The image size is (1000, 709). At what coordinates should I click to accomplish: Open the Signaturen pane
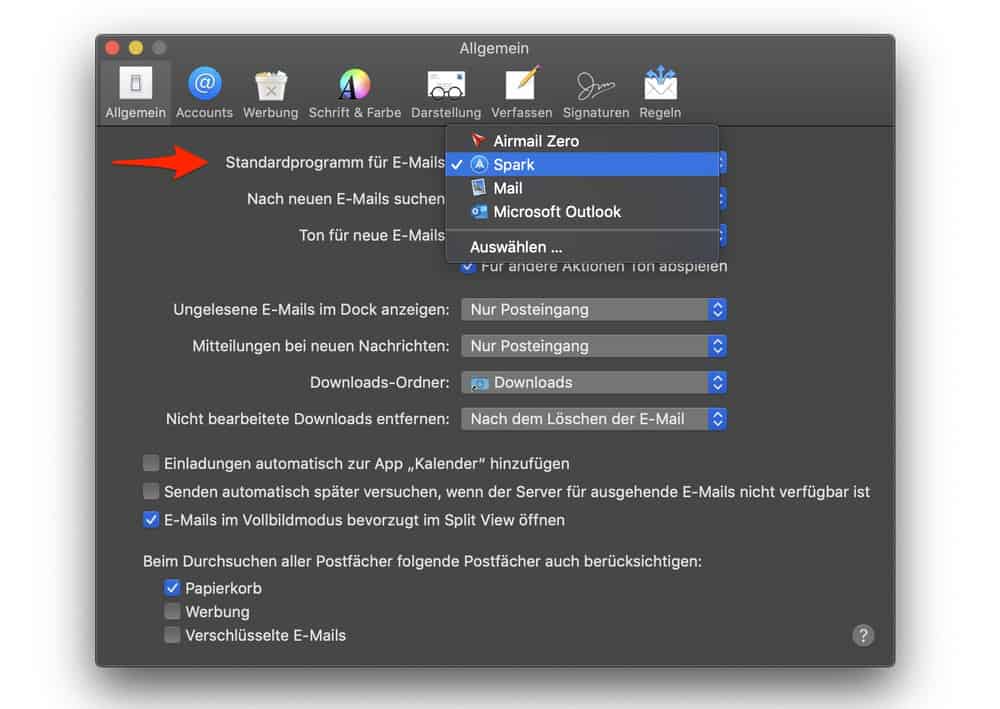(x=596, y=93)
